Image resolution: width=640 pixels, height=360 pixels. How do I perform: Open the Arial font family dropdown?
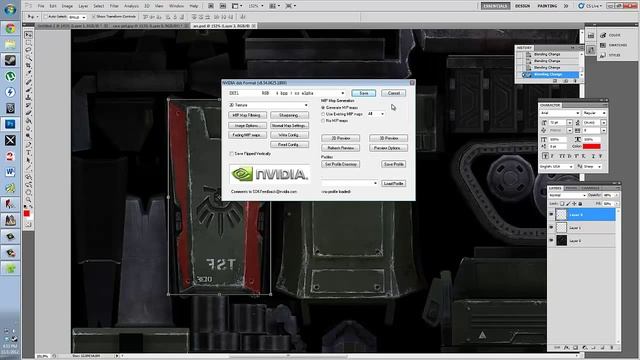pyautogui.click(x=560, y=113)
